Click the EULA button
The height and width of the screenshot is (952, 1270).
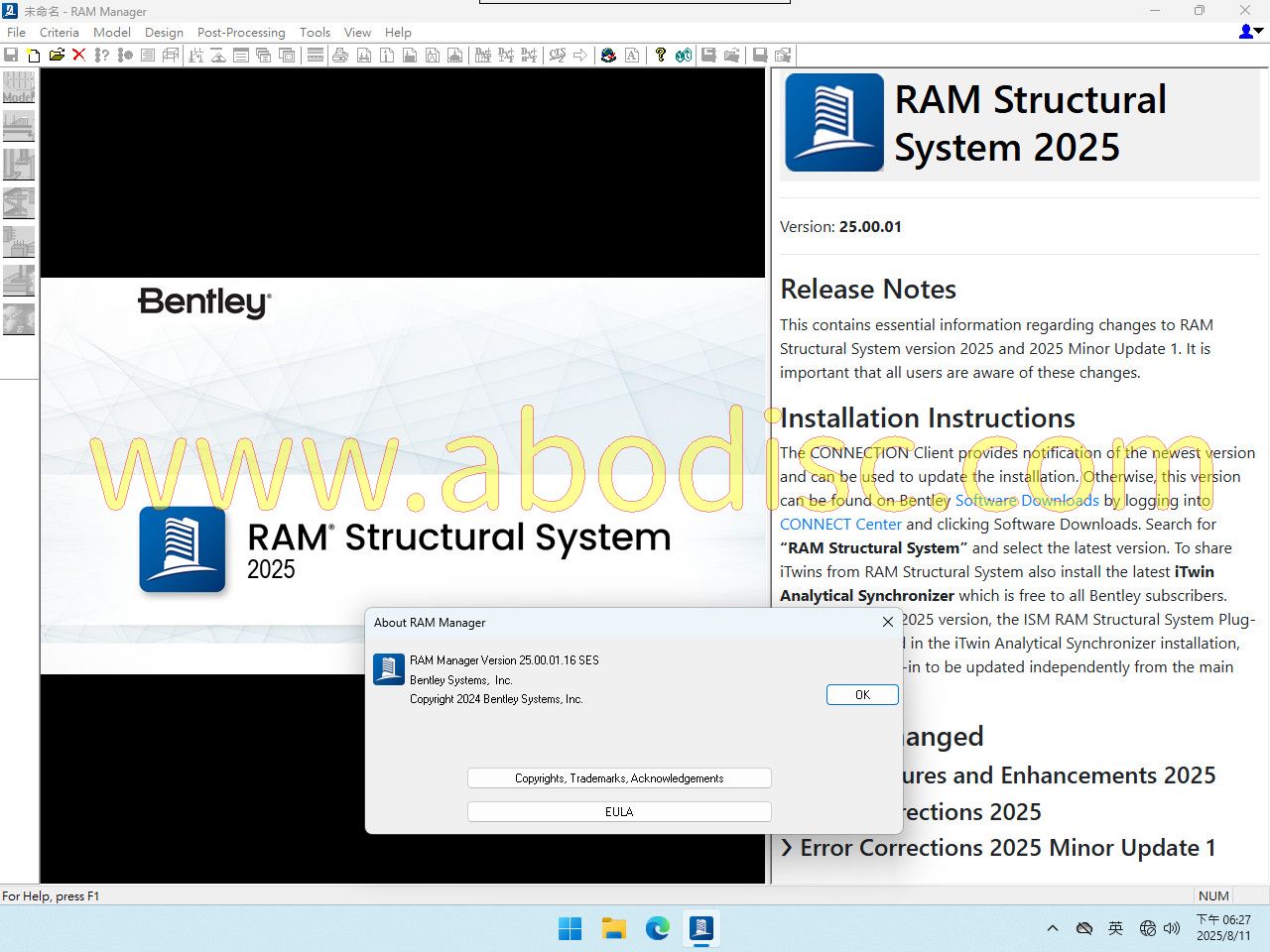[619, 811]
